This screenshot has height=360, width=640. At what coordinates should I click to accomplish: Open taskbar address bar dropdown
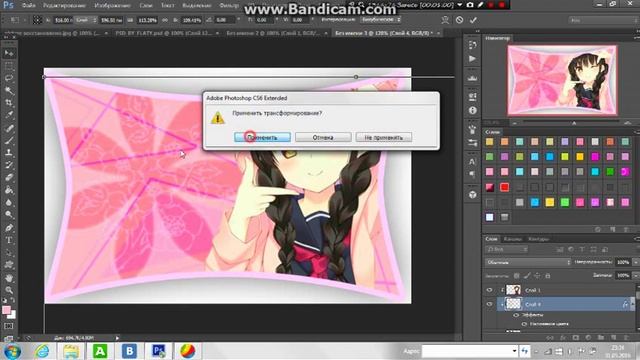[x=514, y=351]
